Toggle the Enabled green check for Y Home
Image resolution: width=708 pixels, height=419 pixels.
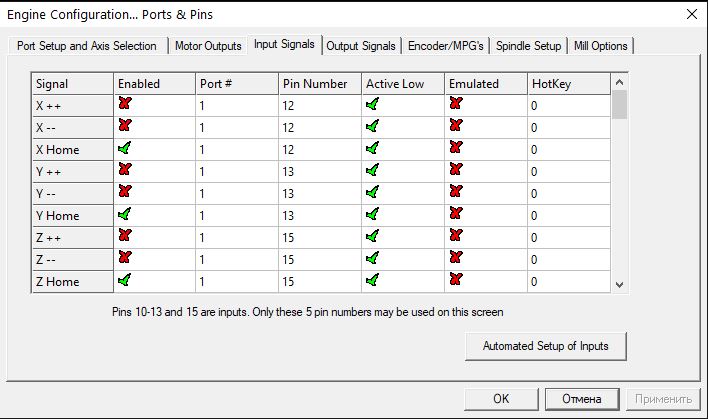coord(125,214)
